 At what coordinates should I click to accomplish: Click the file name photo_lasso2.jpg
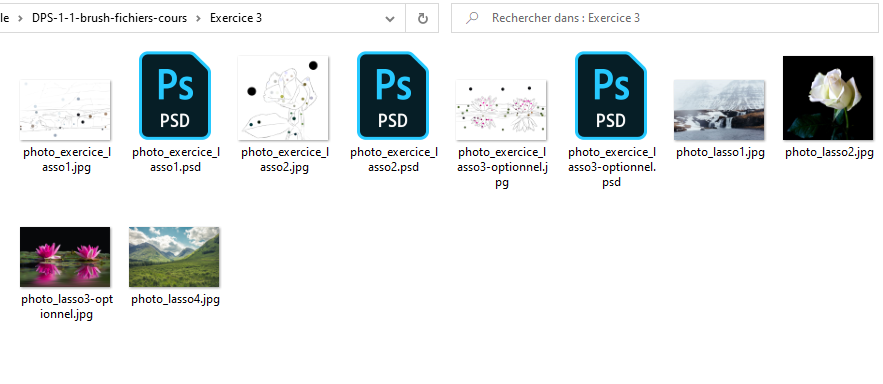[829, 153]
